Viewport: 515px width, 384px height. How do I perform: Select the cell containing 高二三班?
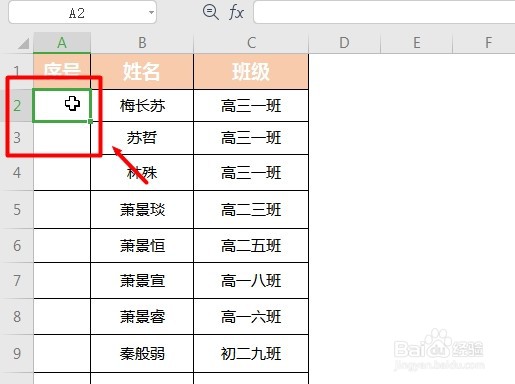click(251, 209)
